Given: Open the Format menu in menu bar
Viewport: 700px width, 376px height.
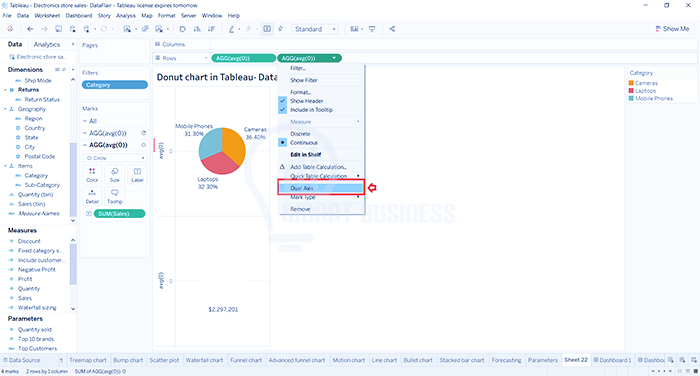Looking at the screenshot, I should point(167,15).
